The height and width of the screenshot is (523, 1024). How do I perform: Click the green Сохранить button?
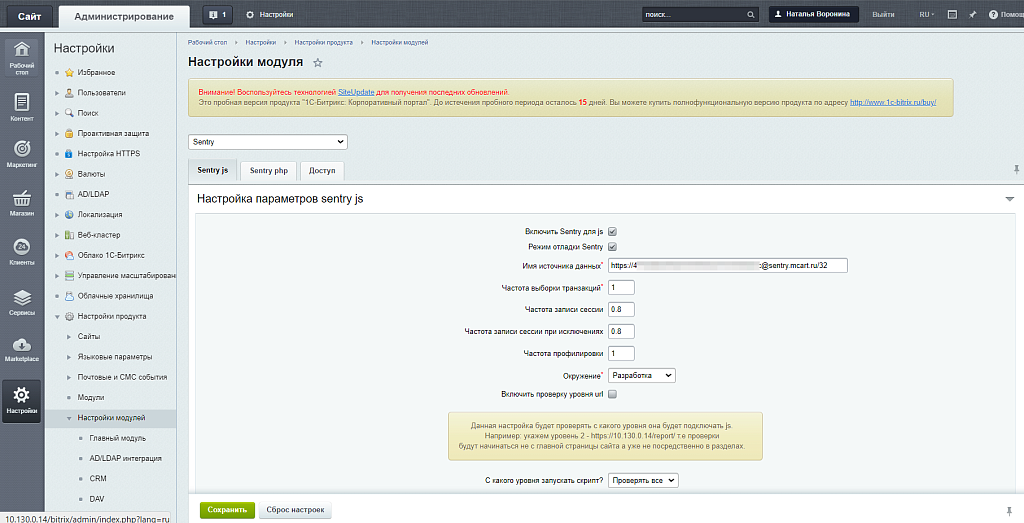[x=227, y=509]
